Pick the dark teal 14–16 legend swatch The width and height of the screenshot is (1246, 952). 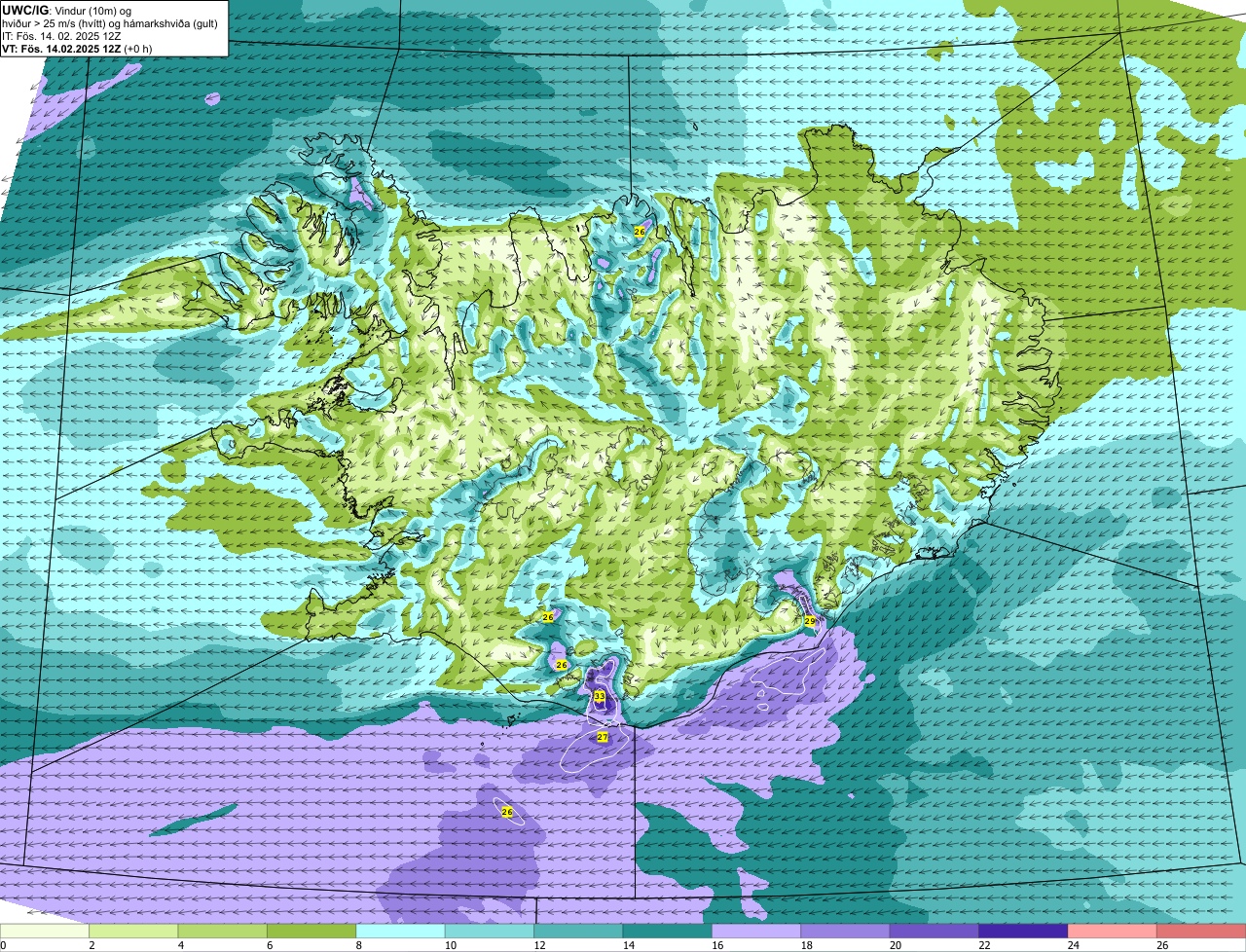(x=668, y=932)
